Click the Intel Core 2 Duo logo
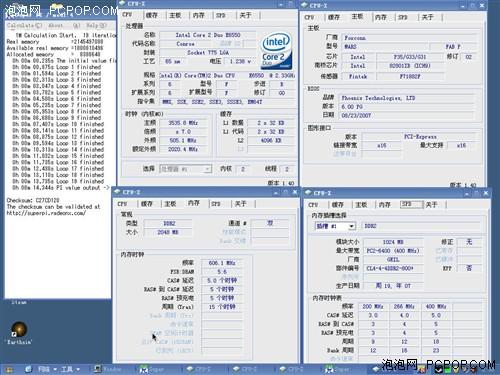 pyautogui.click(x=276, y=50)
